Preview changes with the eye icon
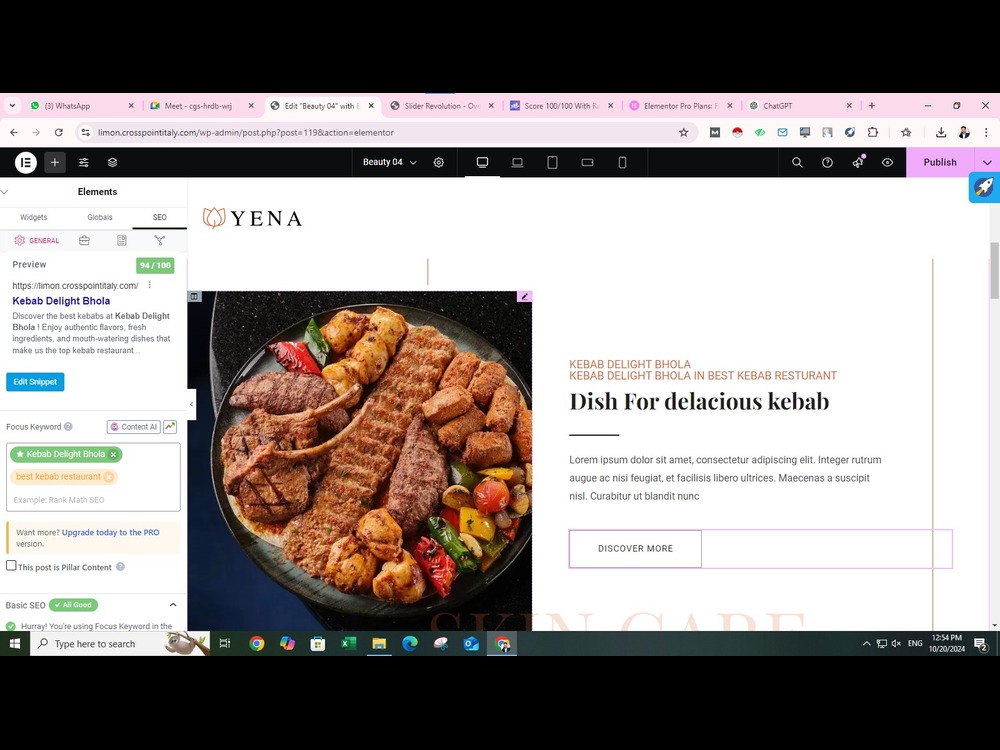1000x750 pixels. (x=887, y=163)
